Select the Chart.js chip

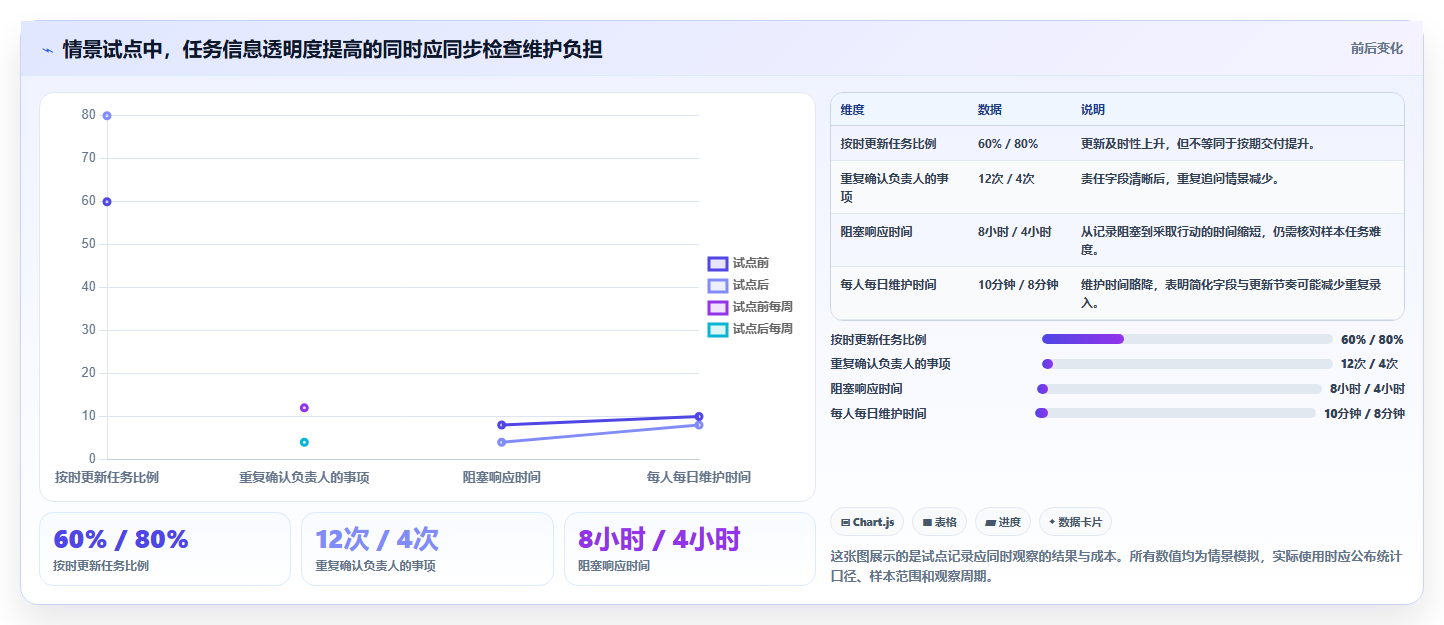(x=867, y=522)
